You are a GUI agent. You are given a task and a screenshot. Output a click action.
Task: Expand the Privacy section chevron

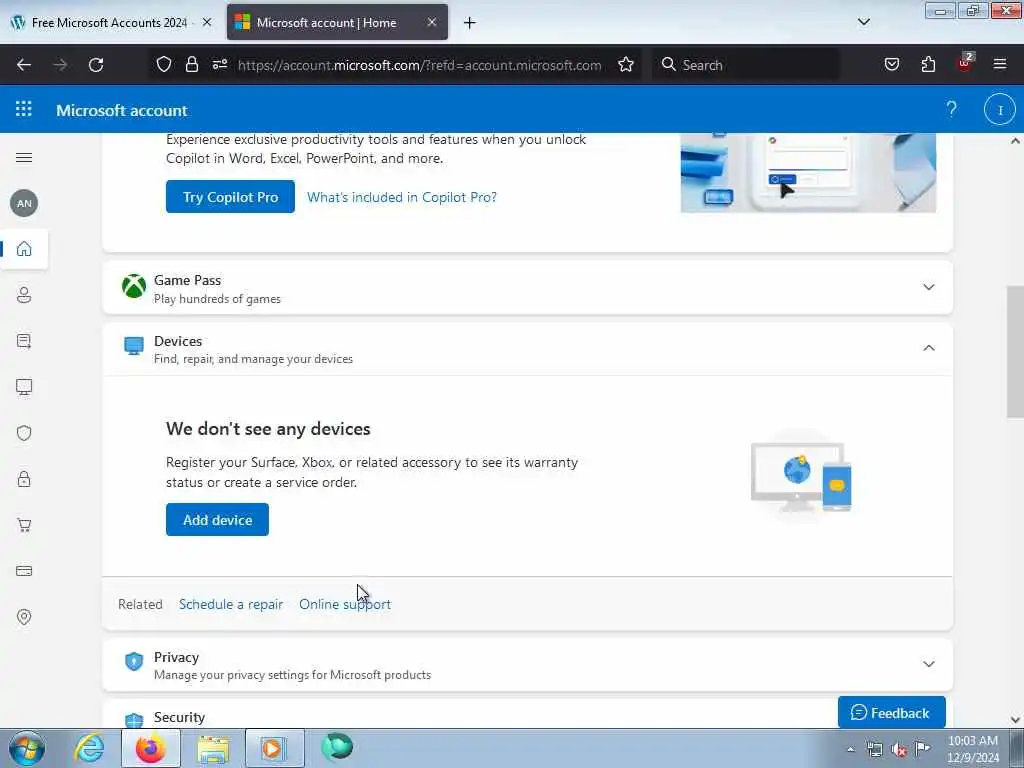point(929,664)
